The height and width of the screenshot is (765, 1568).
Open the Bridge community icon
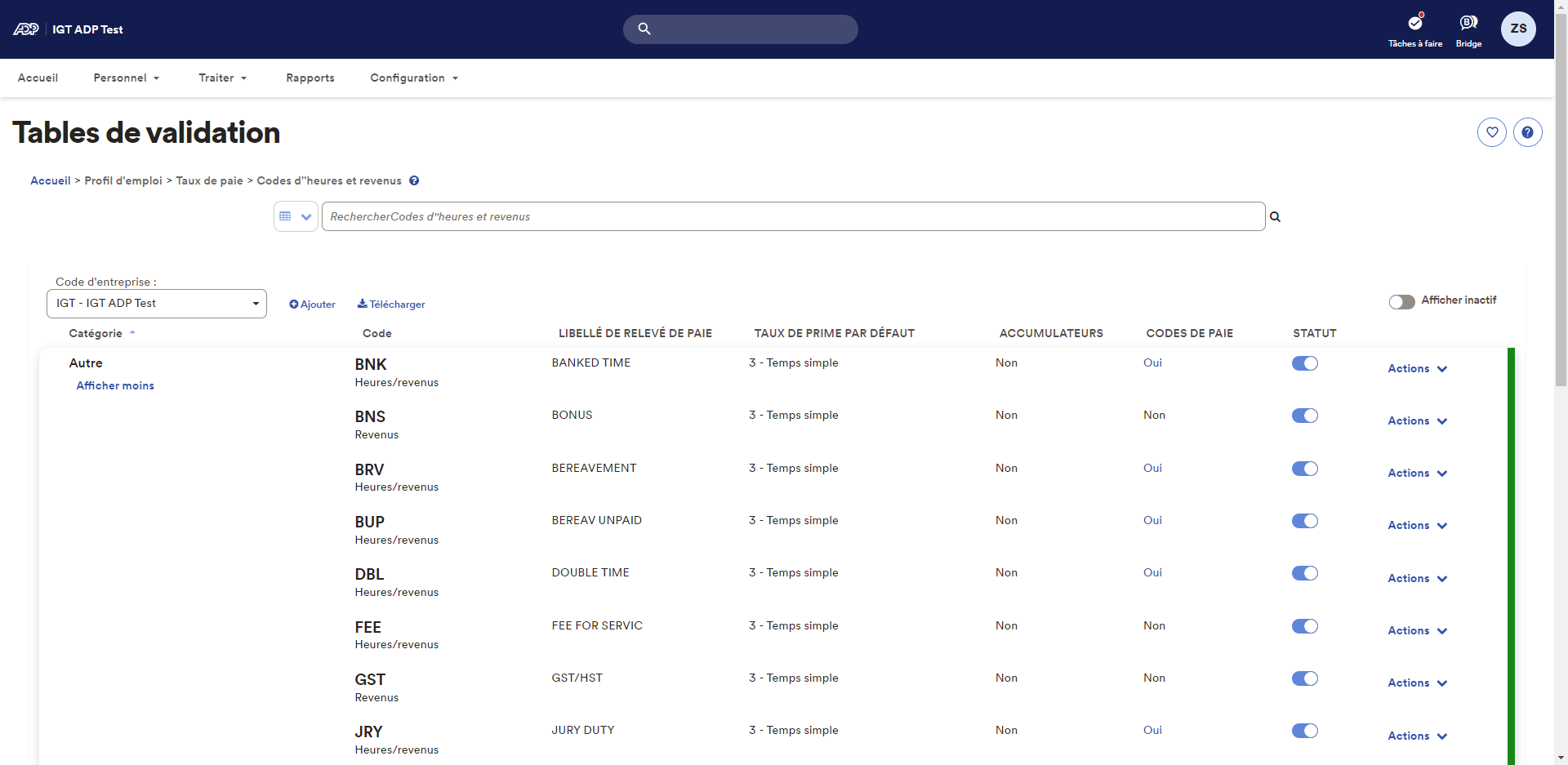click(1468, 24)
